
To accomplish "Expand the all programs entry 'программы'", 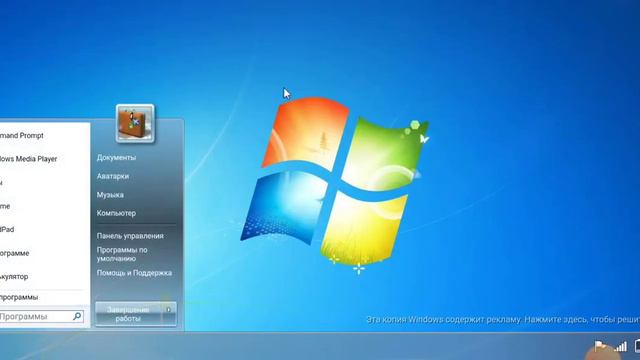I will (x=19, y=298).
